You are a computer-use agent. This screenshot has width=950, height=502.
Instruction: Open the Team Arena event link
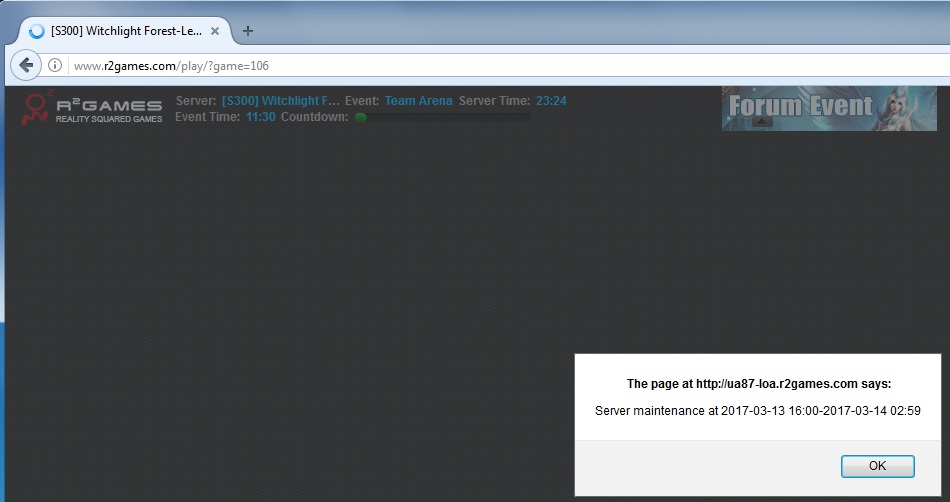418,101
